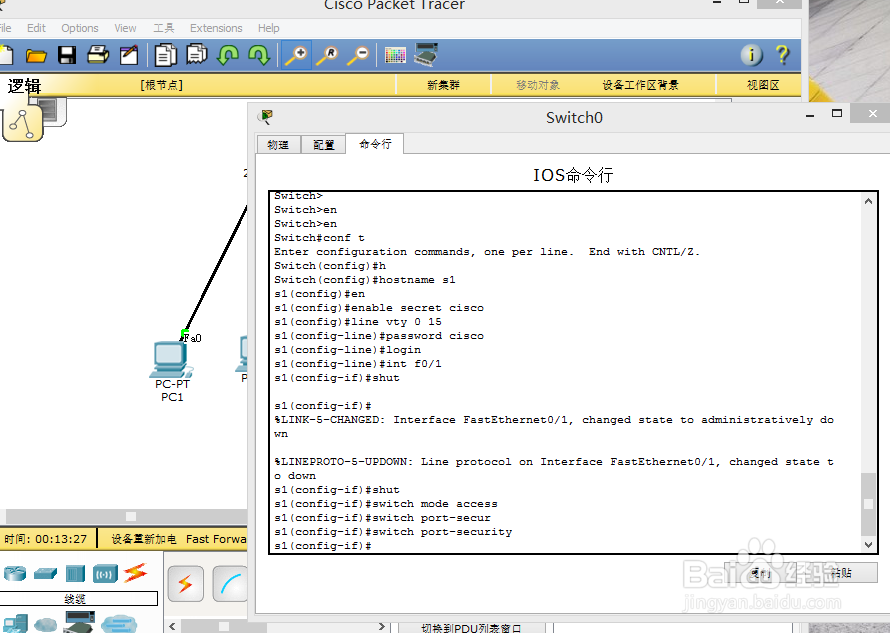
Task: Open the Help menu
Action: pos(268,28)
